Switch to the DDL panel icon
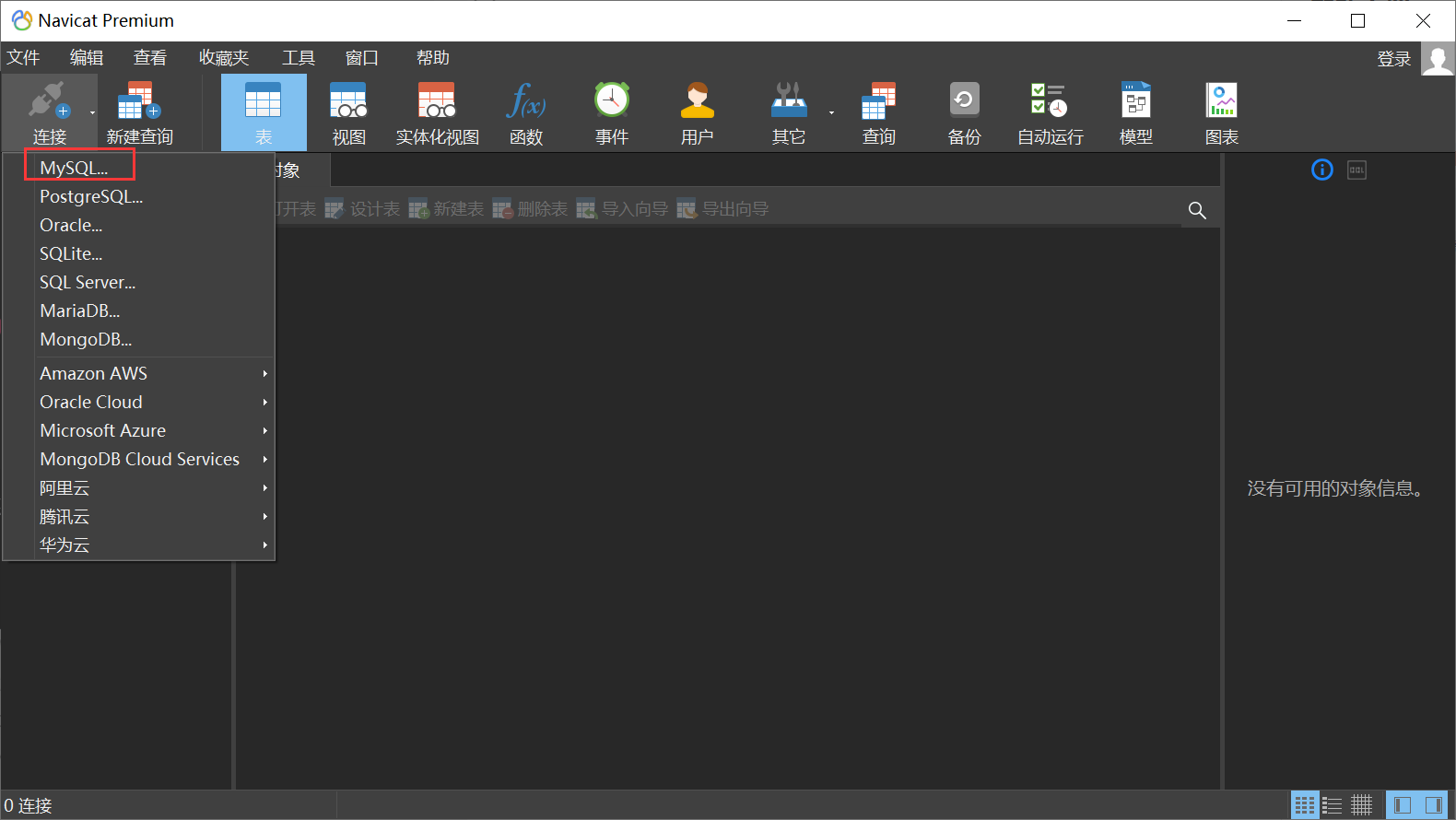The width and height of the screenshot is (1456, 820). [1356, 170]
